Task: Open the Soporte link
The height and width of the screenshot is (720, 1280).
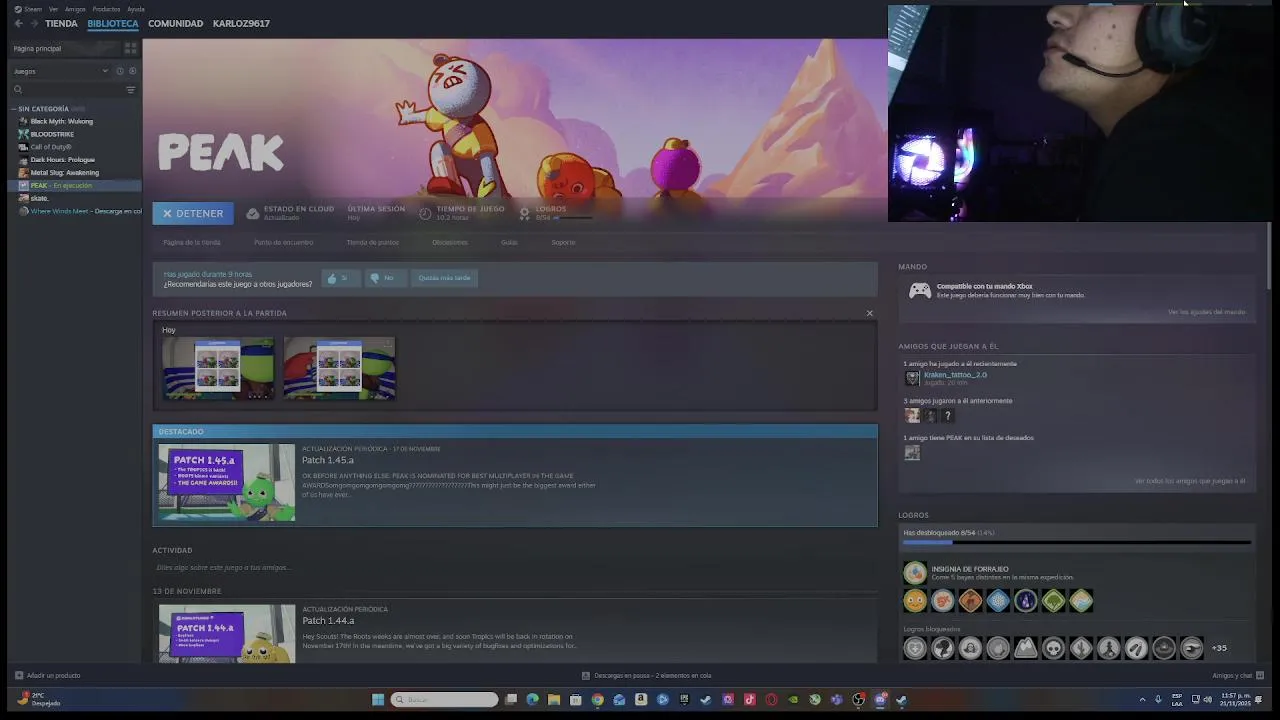Action: pos(563,242)
